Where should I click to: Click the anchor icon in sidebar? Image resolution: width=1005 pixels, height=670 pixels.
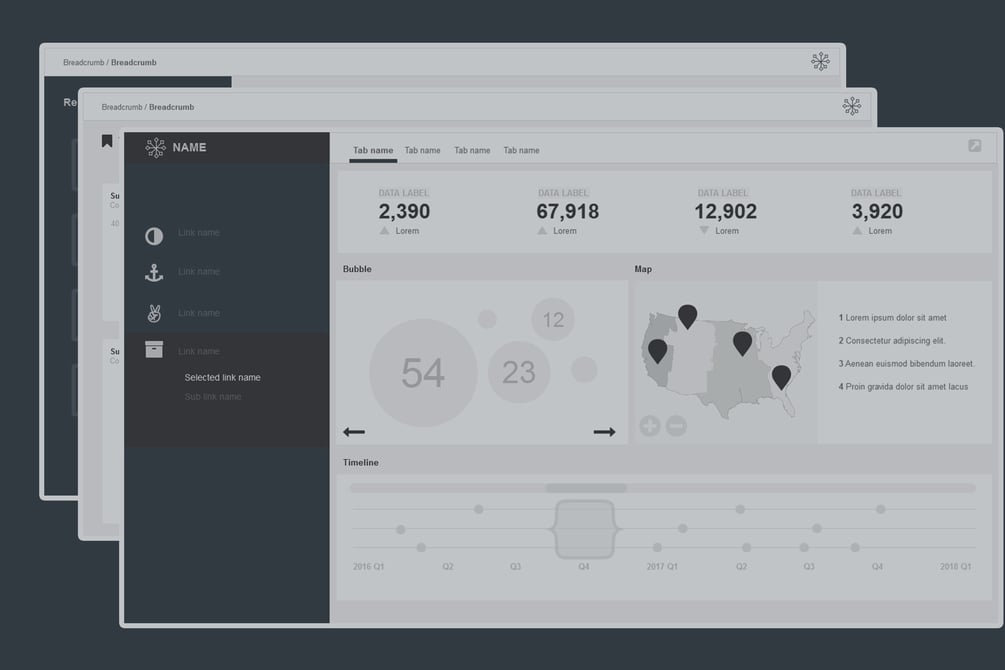(x=154, y=273)
